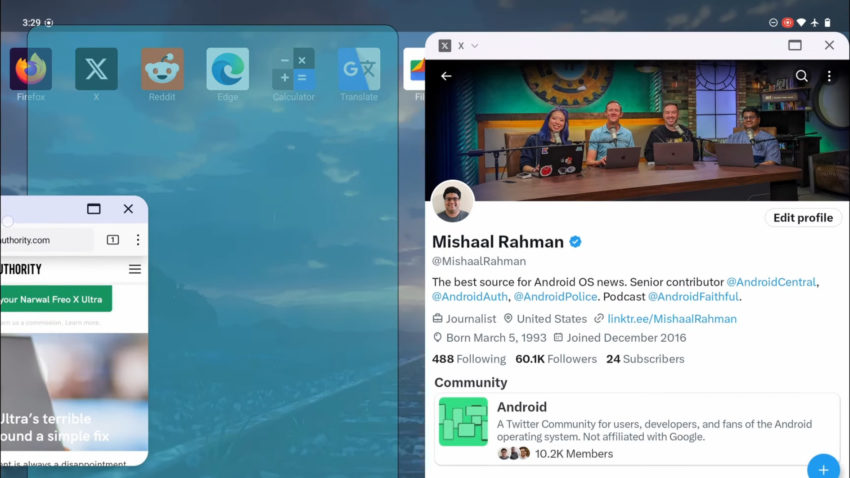Viewport: 850px width, 478px height.
Task: Open the browser three-dot overflow menu
Action: [x=138, y=240]
